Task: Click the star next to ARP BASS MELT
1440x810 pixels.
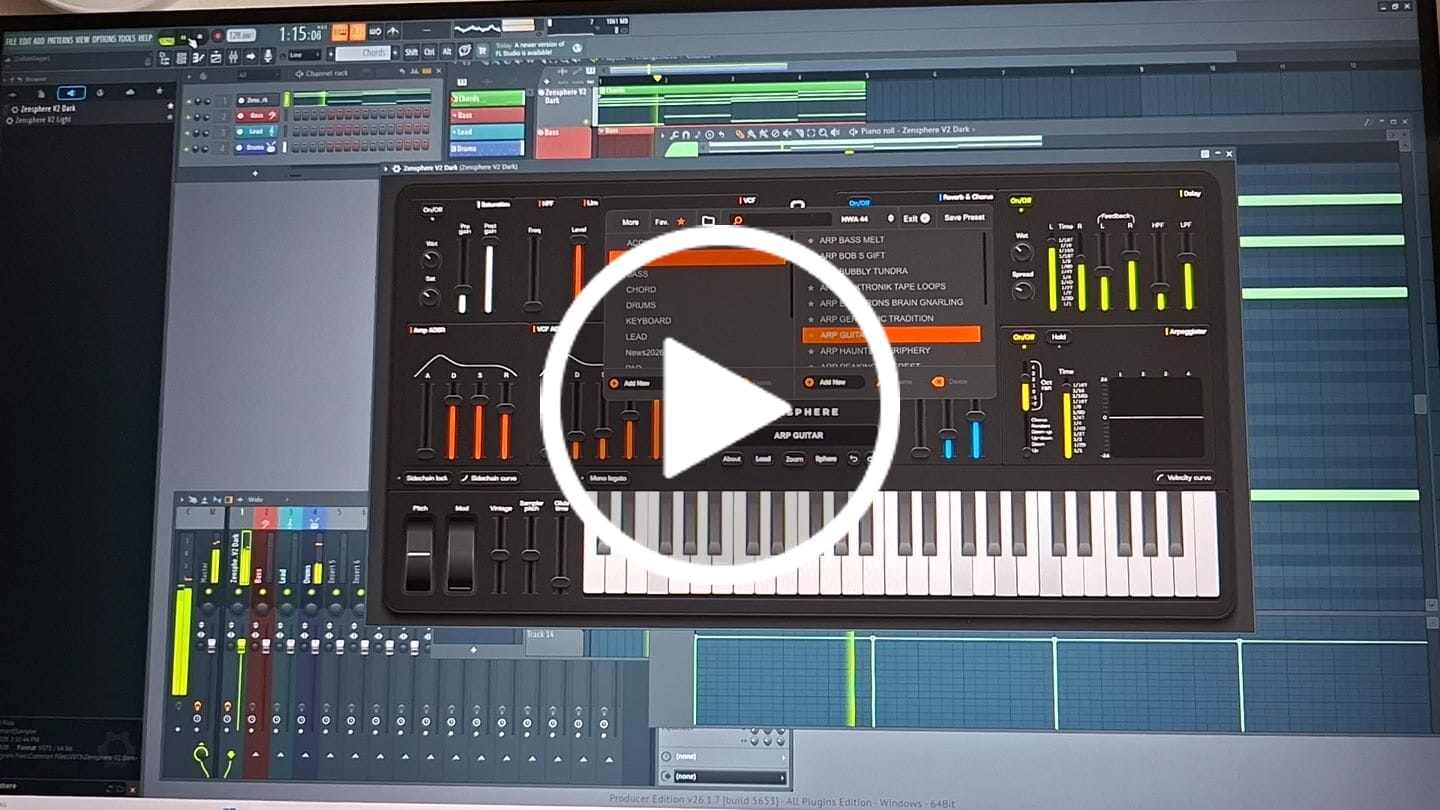Action: tap(811, 240)
